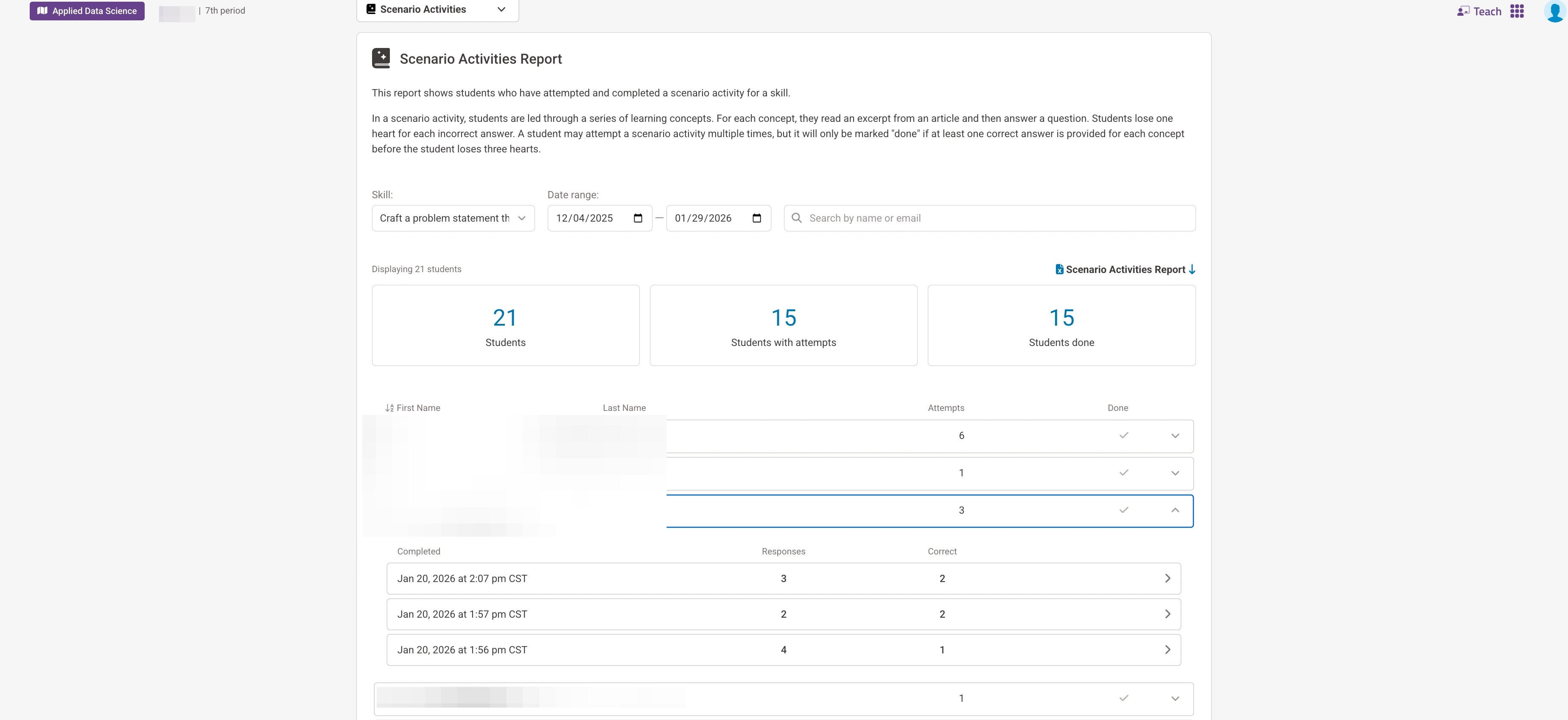This screenshot has height=720, width=1568.
Task: Sort by First Name sort icon
Action: point(389,408)
